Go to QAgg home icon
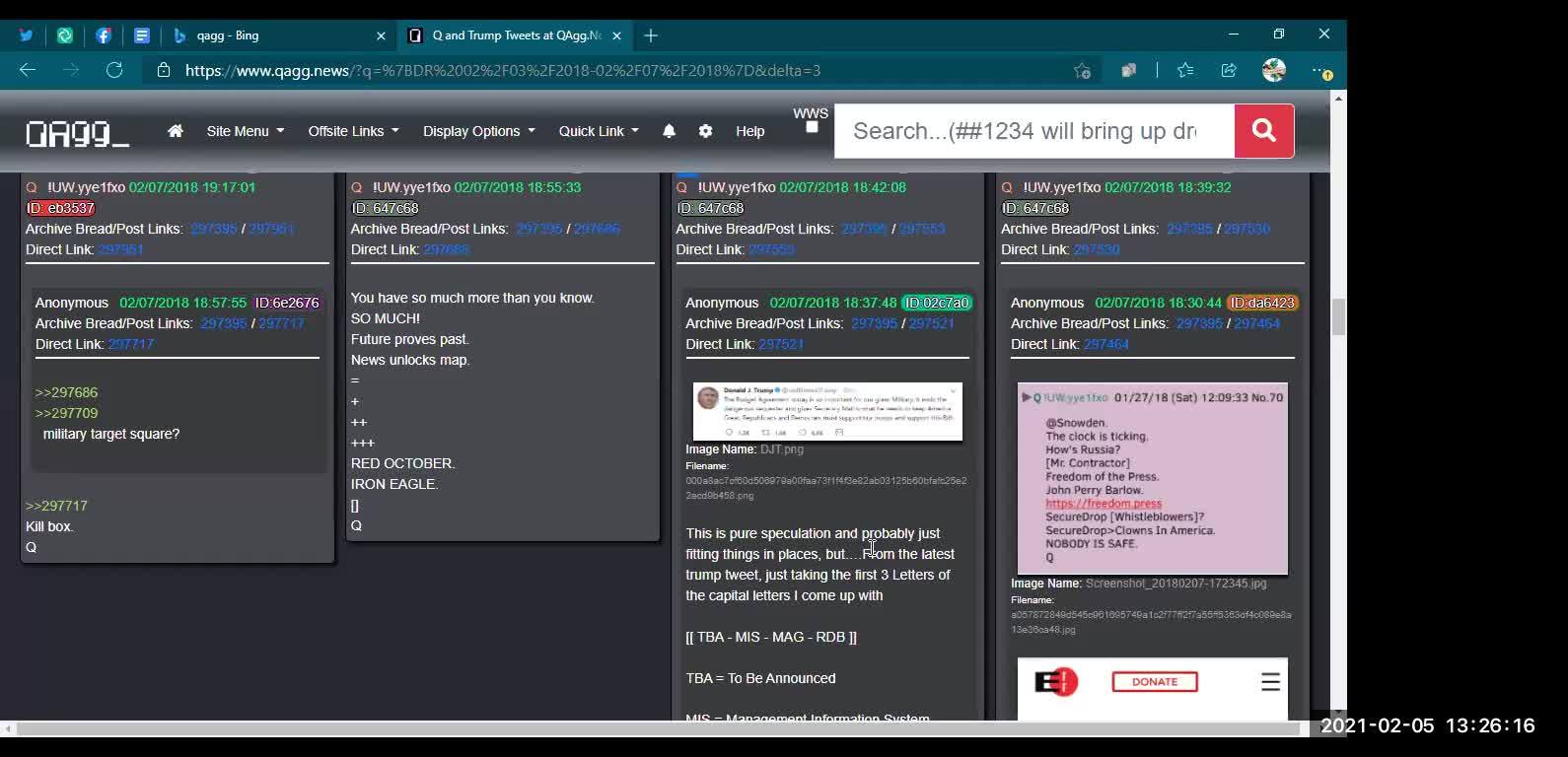Viewport: 1568px width, 757px height. click(x=176, y=130)
